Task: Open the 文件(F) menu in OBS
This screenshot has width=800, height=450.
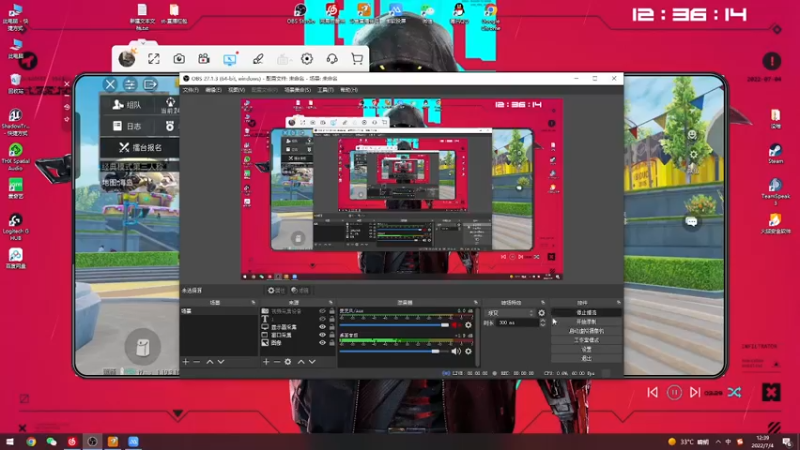Action: coord(190,90)
